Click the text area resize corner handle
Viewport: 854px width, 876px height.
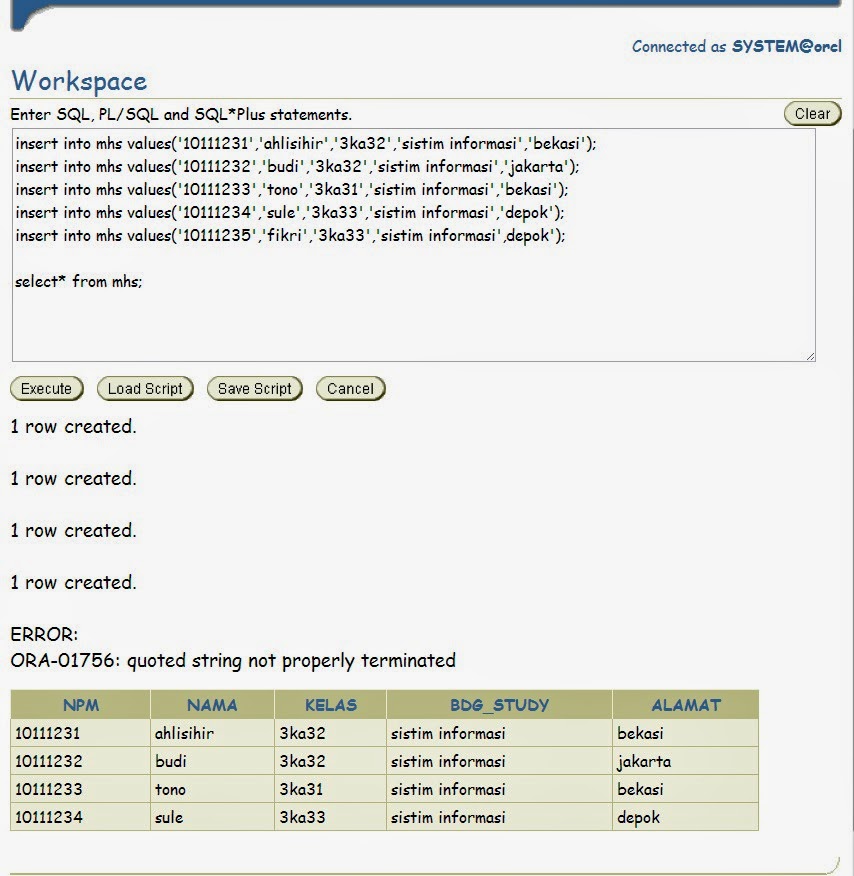(x=812, y=355)
